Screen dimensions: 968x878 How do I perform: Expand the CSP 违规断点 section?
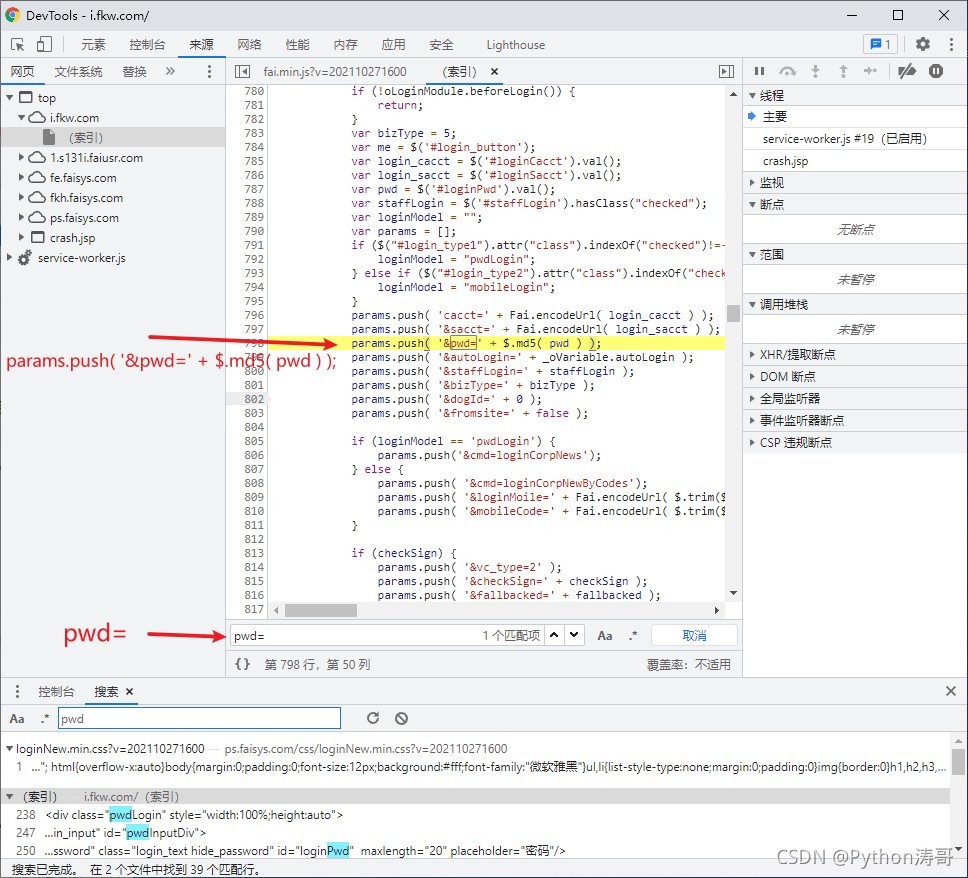pos(752,443)
